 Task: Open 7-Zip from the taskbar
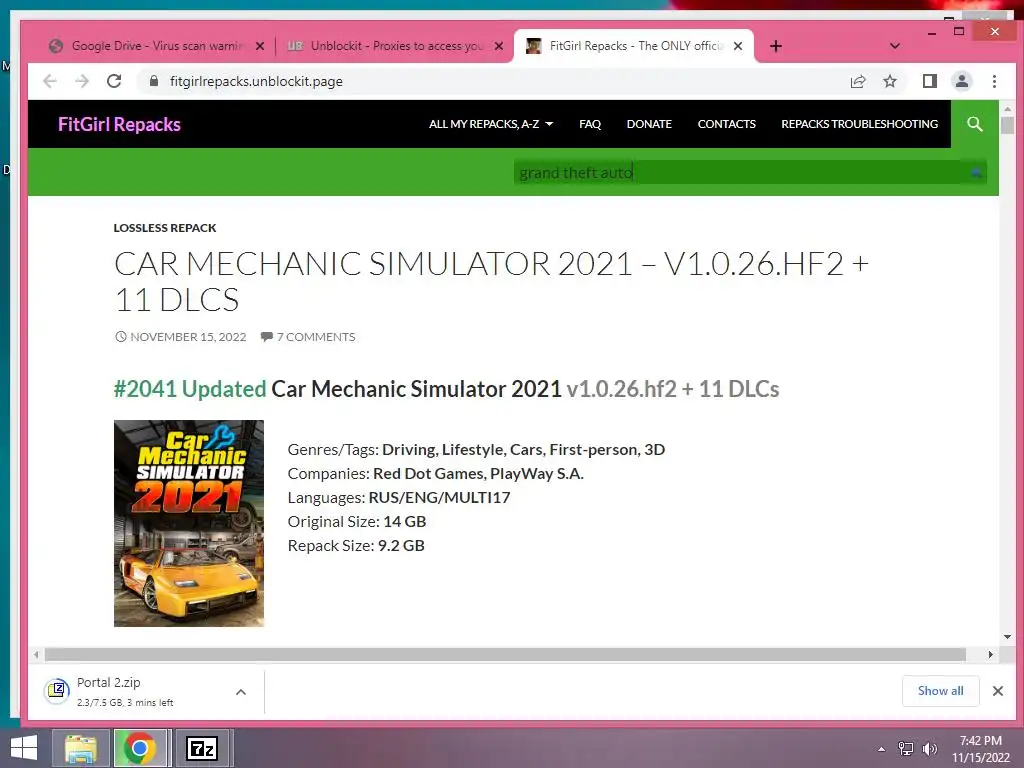pos(202,748)
